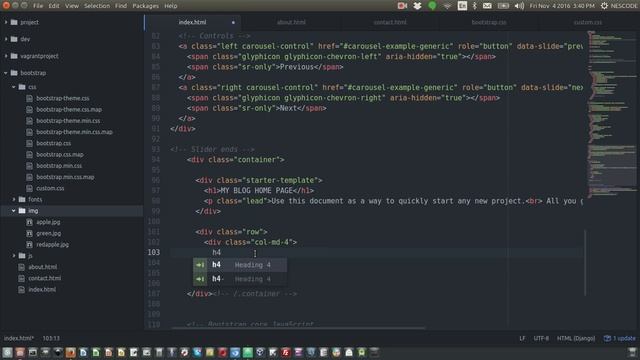Click the package update icon in status bar
The width and height of the screenshot is (640, 360).
point(607,338)
